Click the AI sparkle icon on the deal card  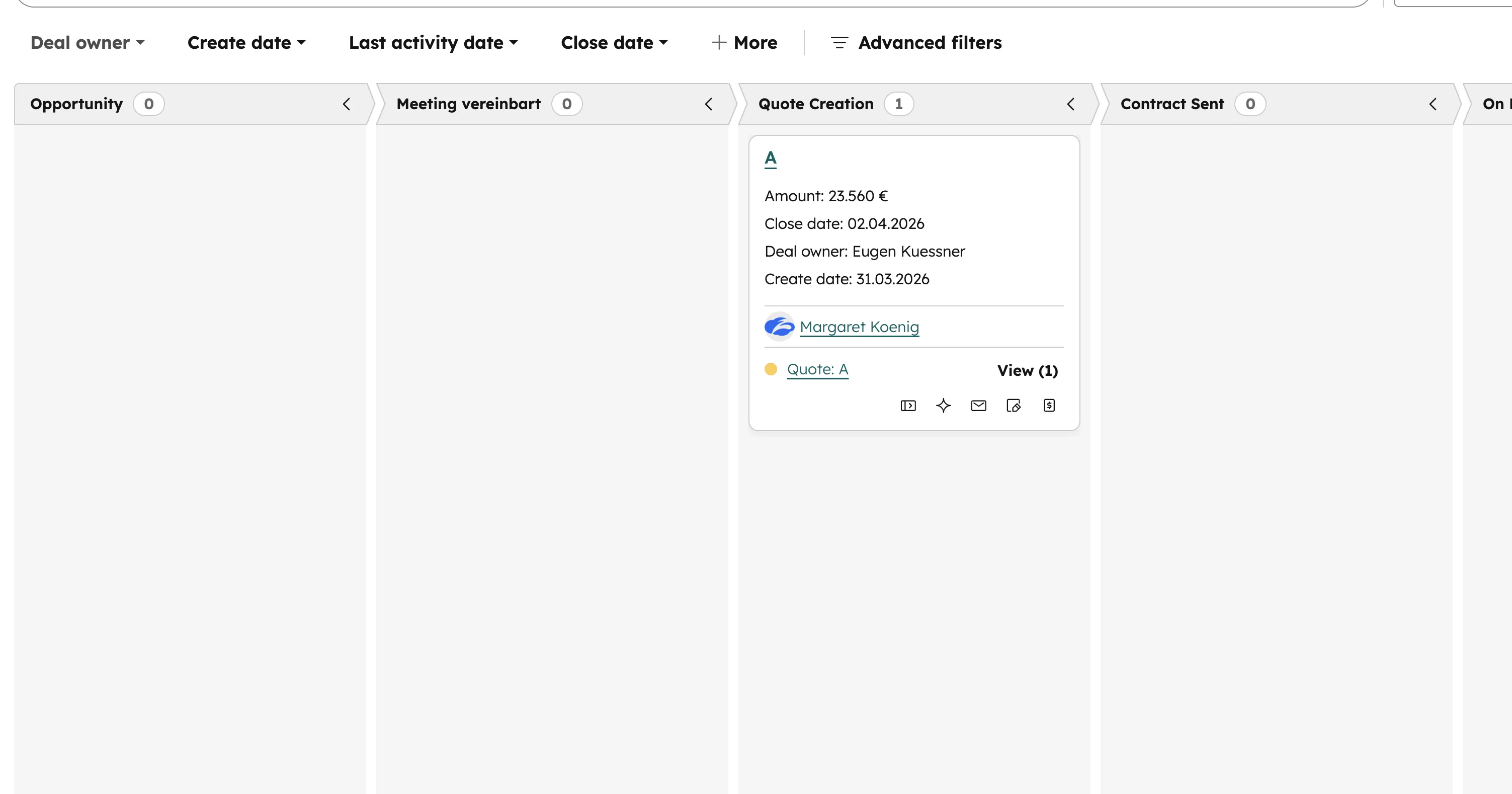coord(943,405)
